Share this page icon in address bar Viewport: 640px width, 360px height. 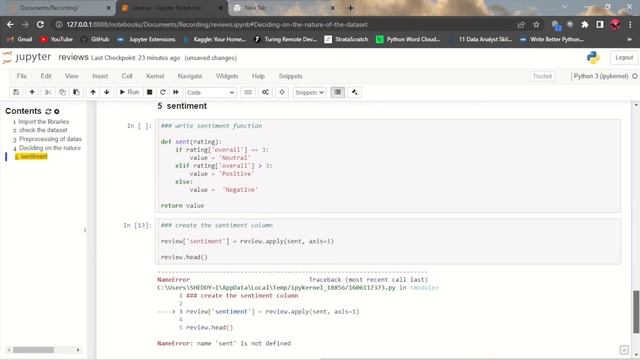point(521,24)
